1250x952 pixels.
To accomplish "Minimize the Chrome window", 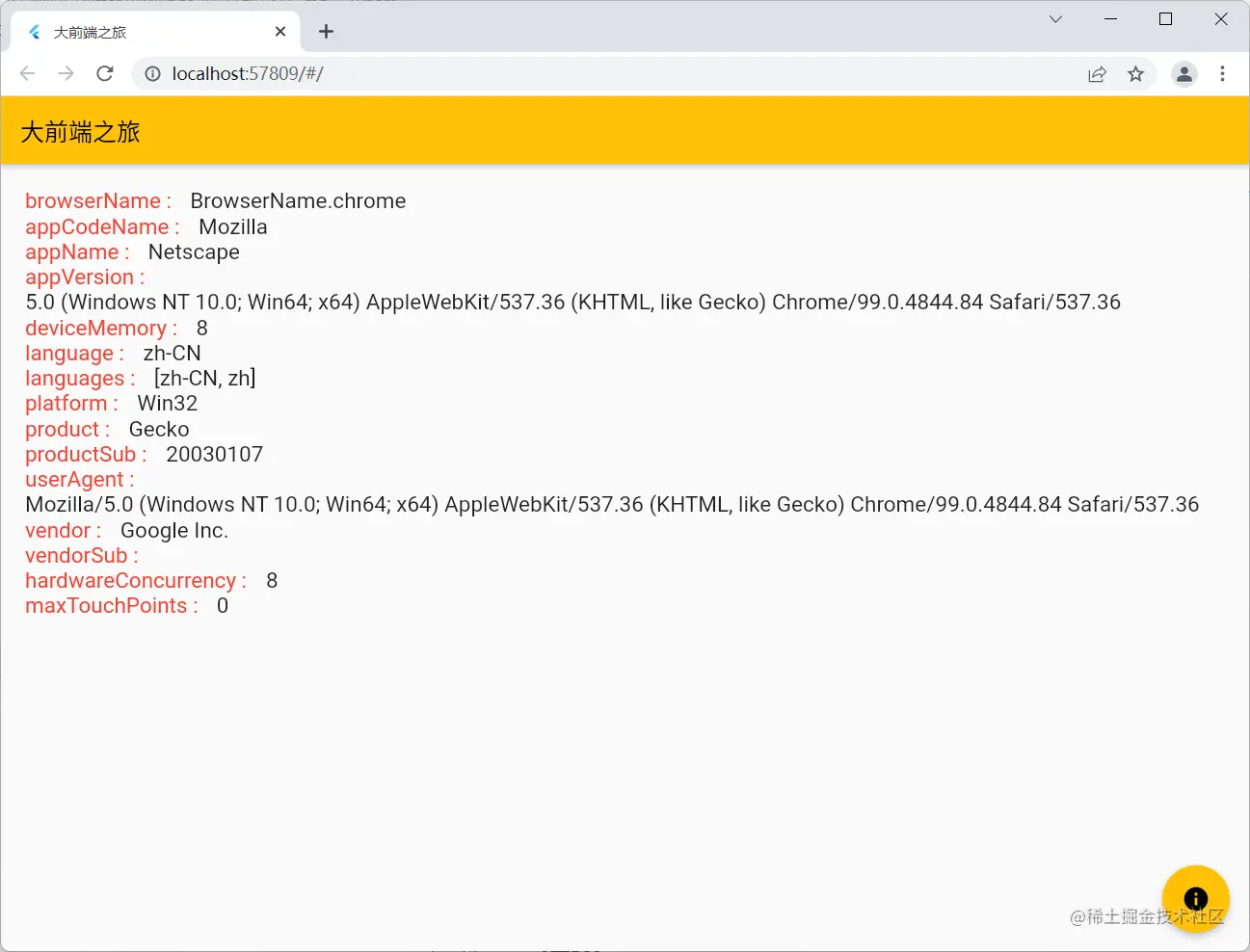I will pyautogui.click(x=1110, y=19).
